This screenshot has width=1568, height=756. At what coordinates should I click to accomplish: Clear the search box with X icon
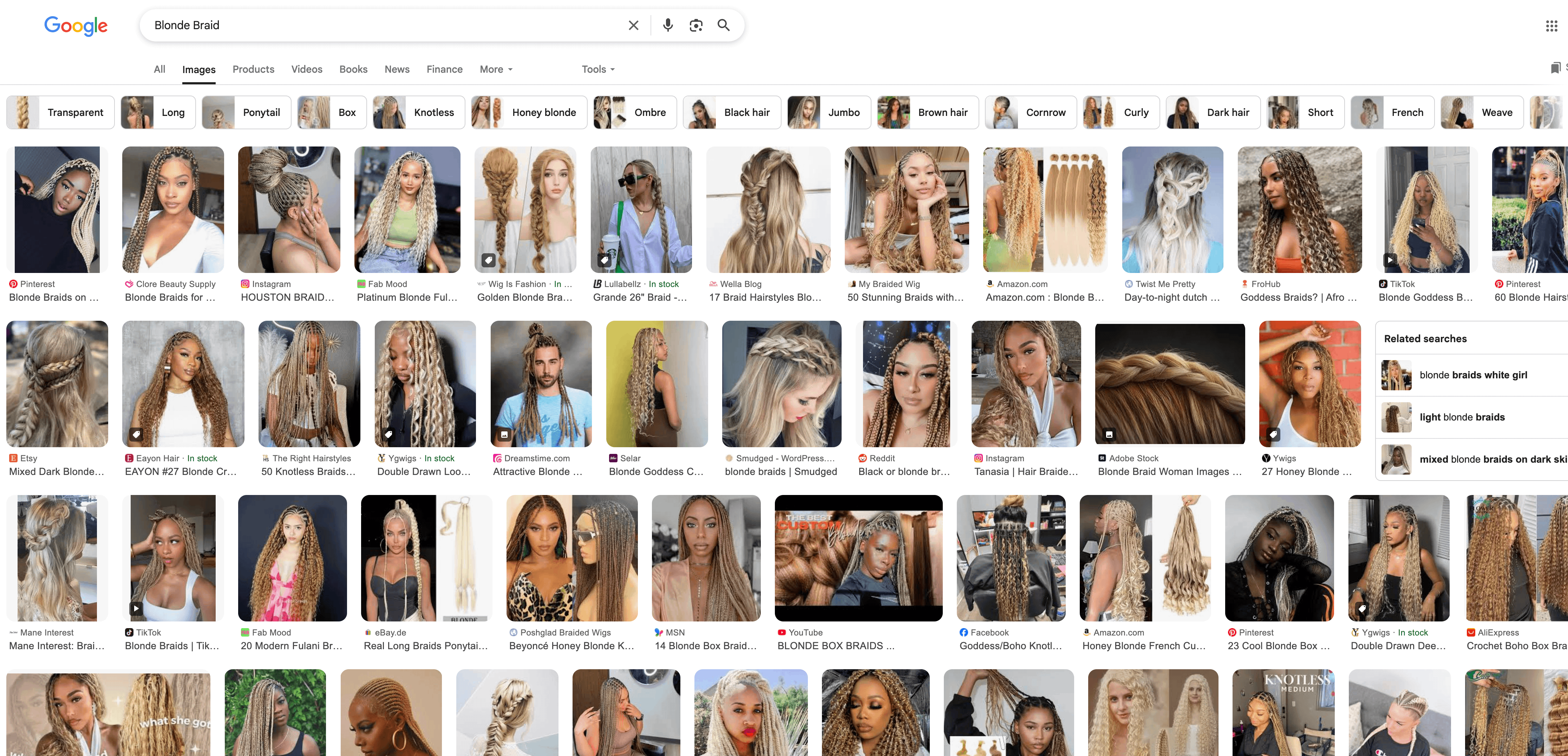pyautogui.click(x=633, y=25)
